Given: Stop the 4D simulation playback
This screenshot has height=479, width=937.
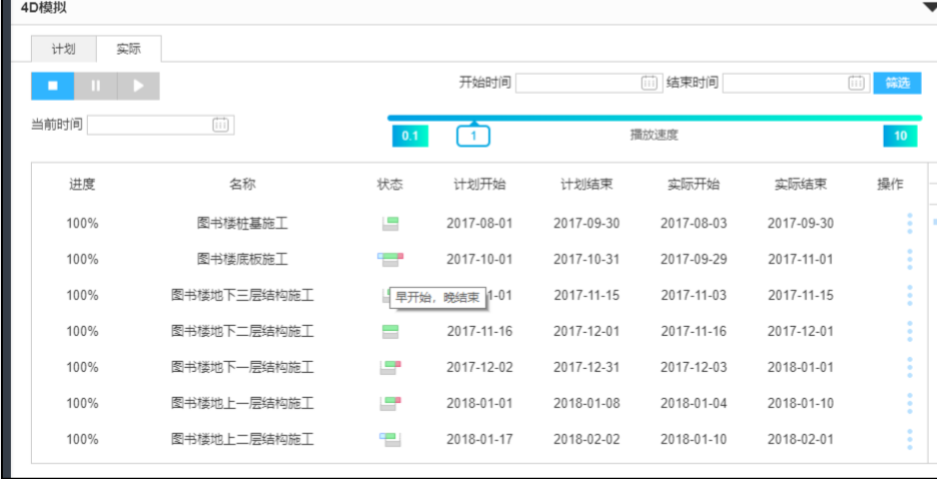Looking at the screenshot, I should coord(53,85).
